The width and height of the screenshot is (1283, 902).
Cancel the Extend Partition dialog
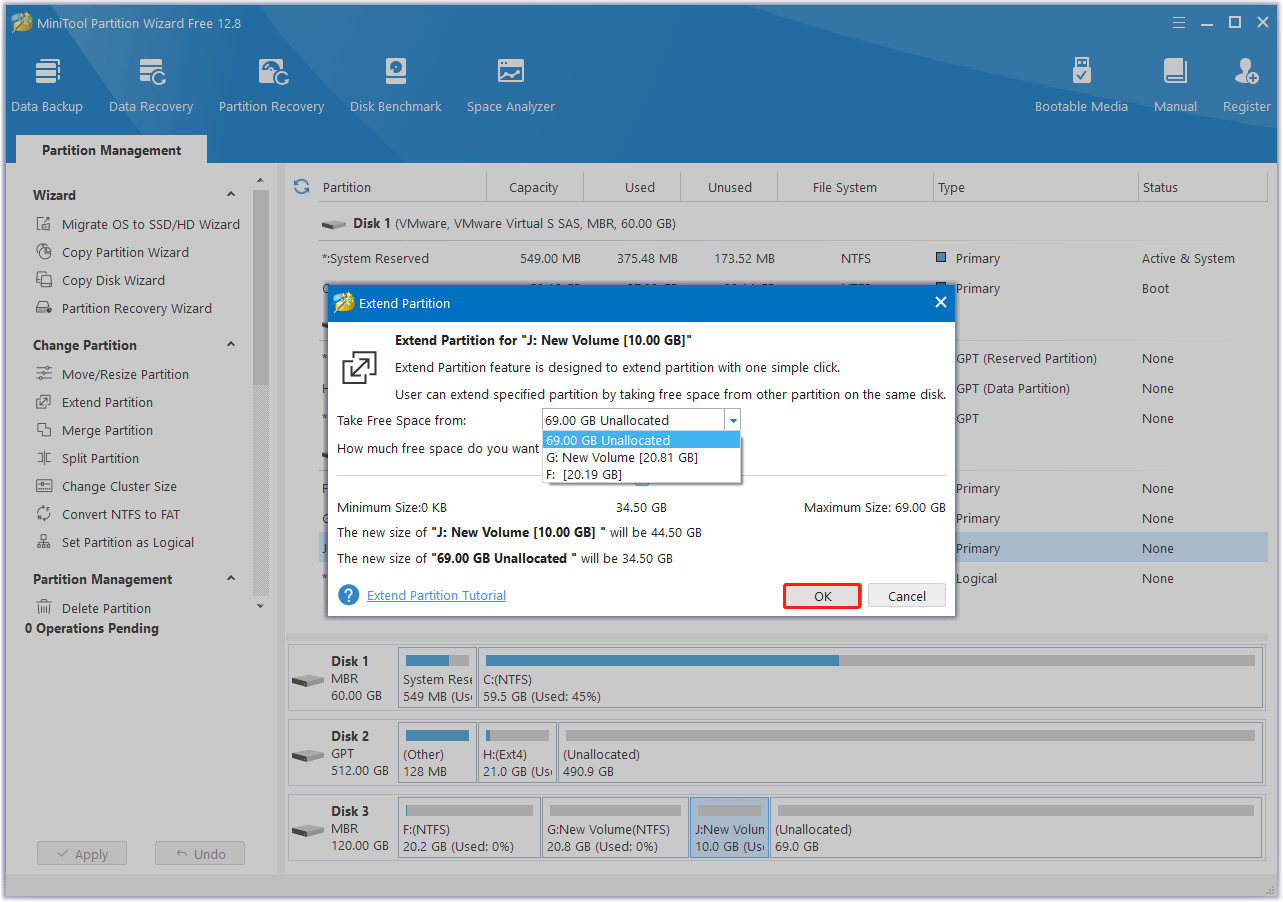tap(907, 596)
